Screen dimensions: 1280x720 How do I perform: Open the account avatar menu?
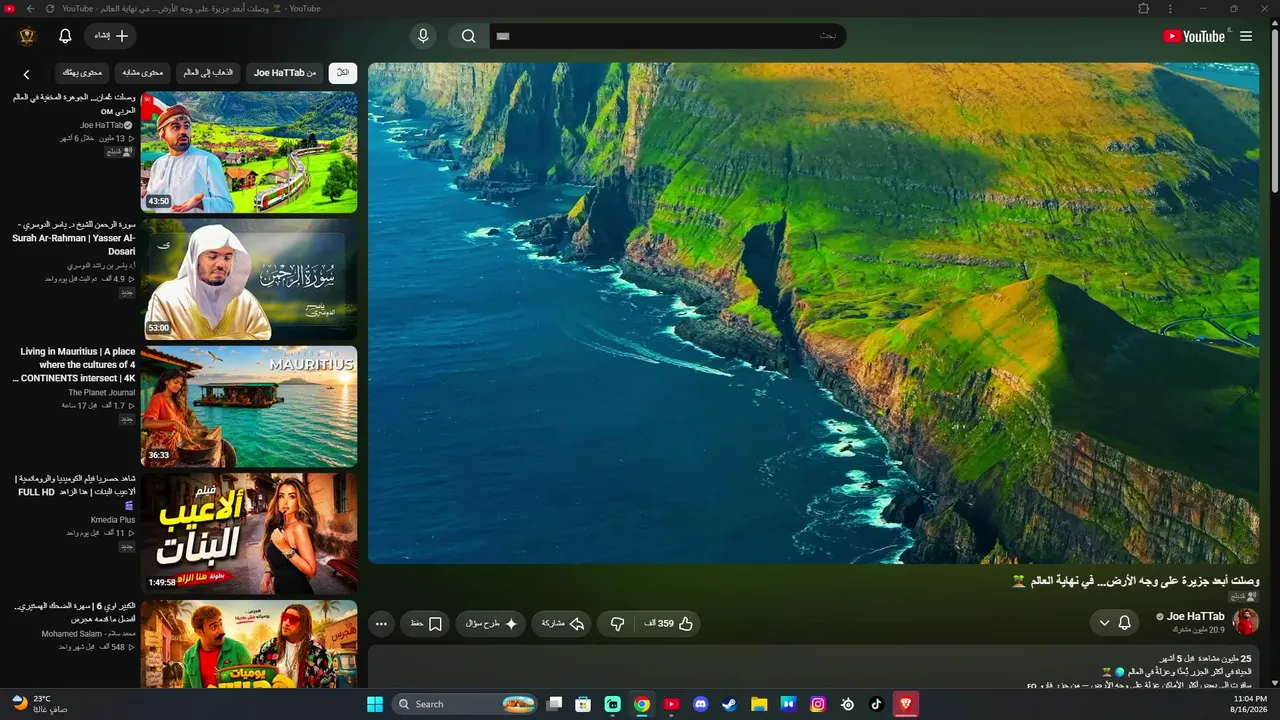27,36
